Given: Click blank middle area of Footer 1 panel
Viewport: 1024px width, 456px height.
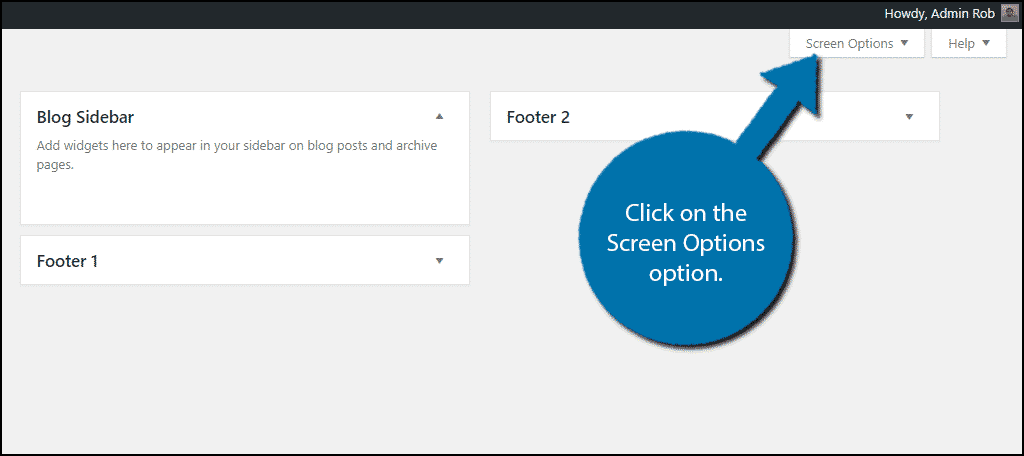Looking at the screenshot, I should pos(261,260).
